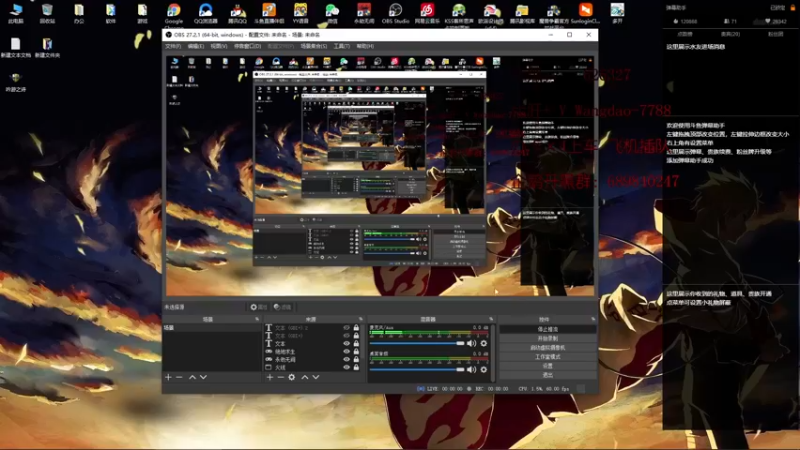This screenshot has height=450, width=800.
Task: Open the 麦克风/Aux audio settings gear
Action: coord(484,343)
